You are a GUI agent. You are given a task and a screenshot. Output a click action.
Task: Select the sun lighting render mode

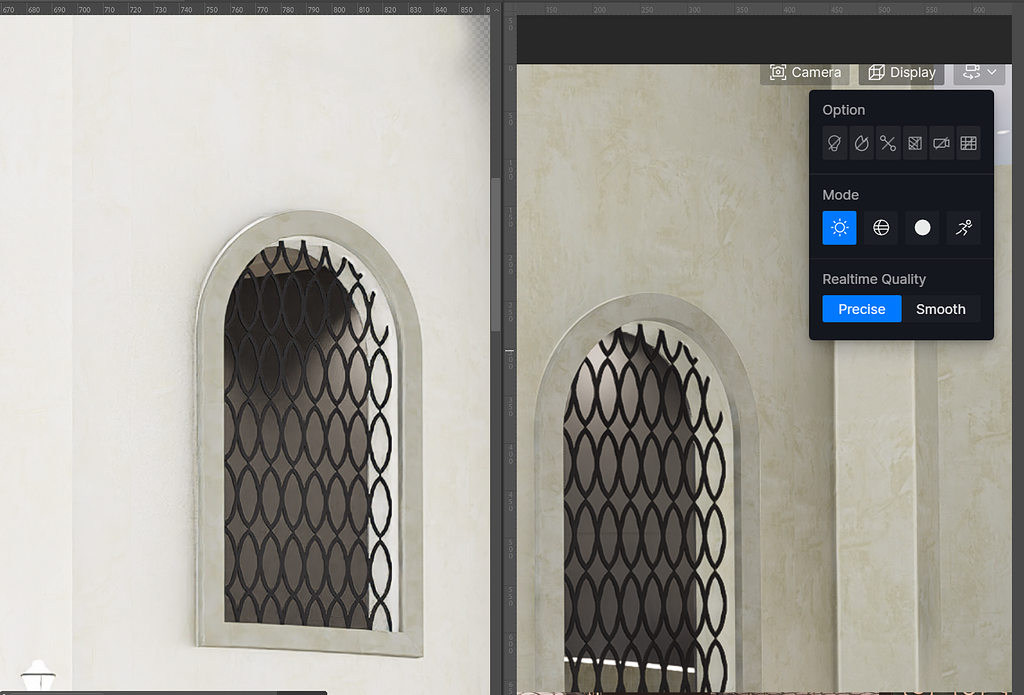click(839, 227)
